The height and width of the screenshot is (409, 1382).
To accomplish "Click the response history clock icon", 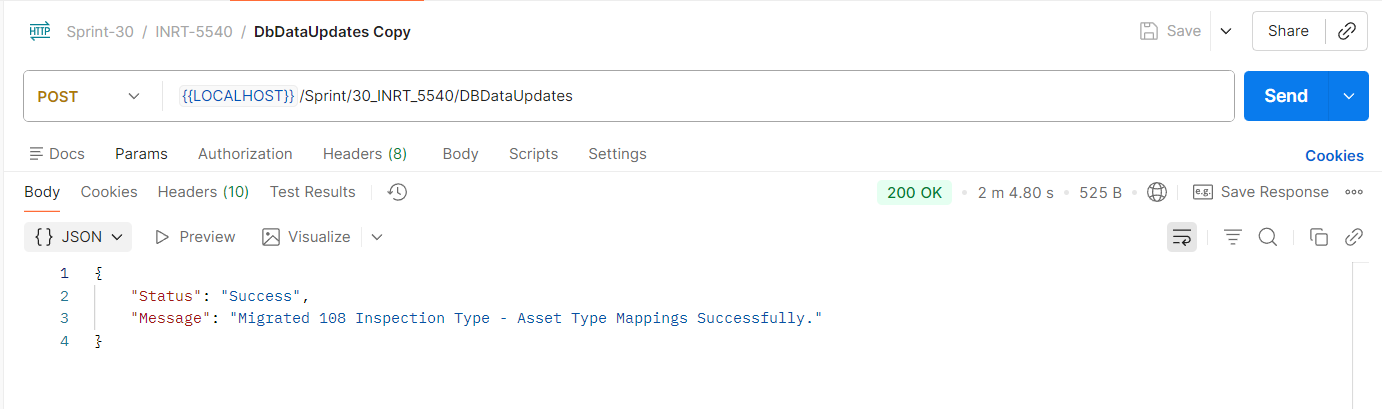I will tap(397, 192).
